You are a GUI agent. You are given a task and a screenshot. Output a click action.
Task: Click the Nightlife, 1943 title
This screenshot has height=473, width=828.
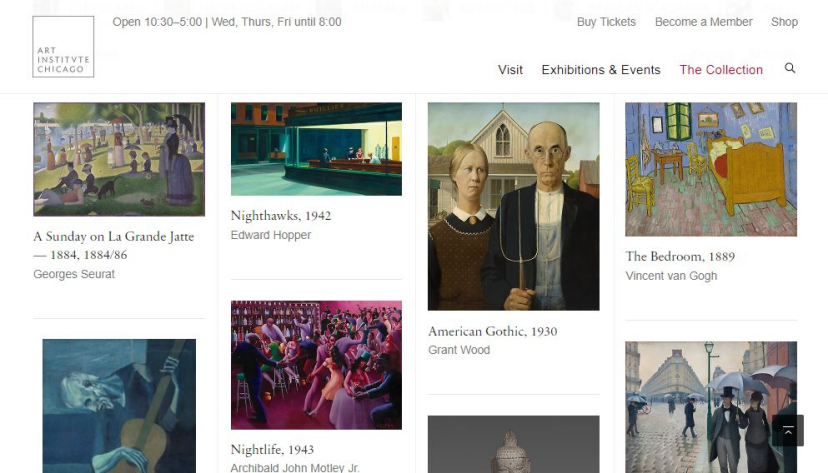click(272, 449)
